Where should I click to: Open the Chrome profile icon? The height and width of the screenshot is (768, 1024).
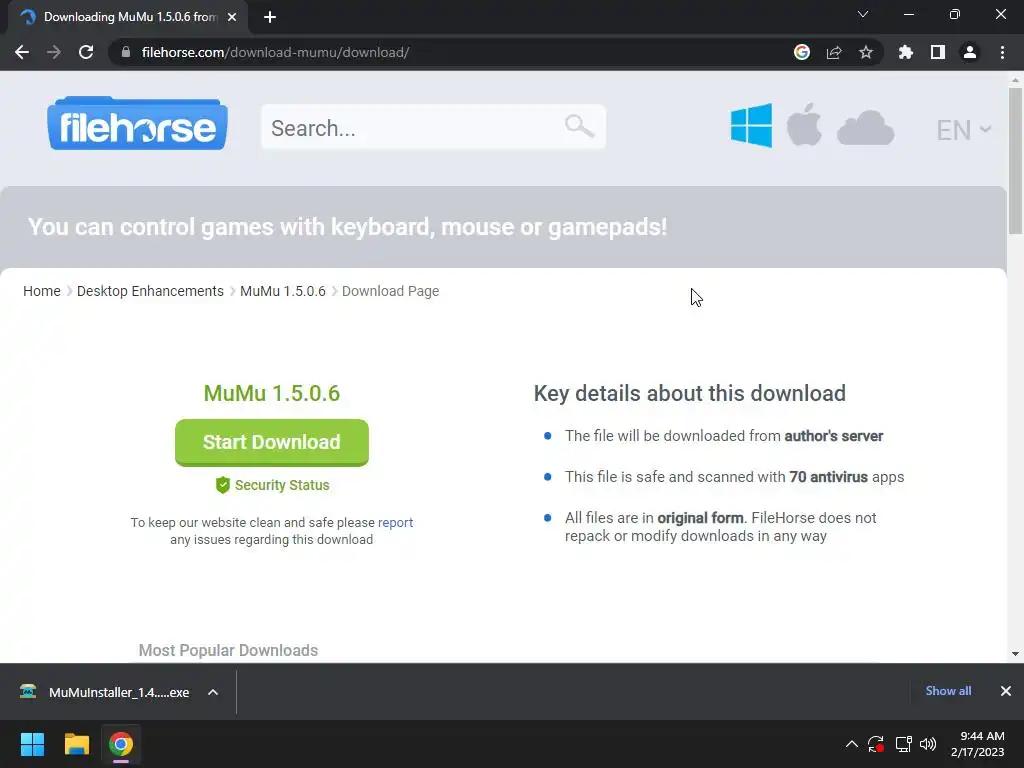(x=970, y=52)
